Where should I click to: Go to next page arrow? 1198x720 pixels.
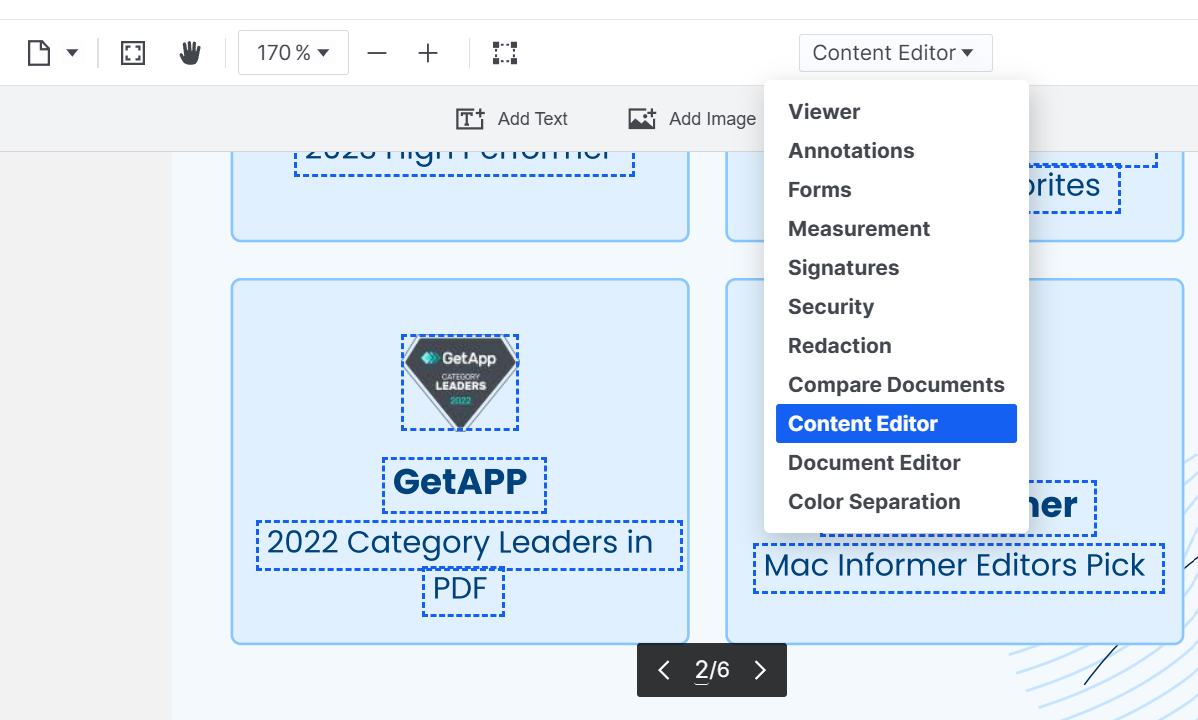point(760,670)
